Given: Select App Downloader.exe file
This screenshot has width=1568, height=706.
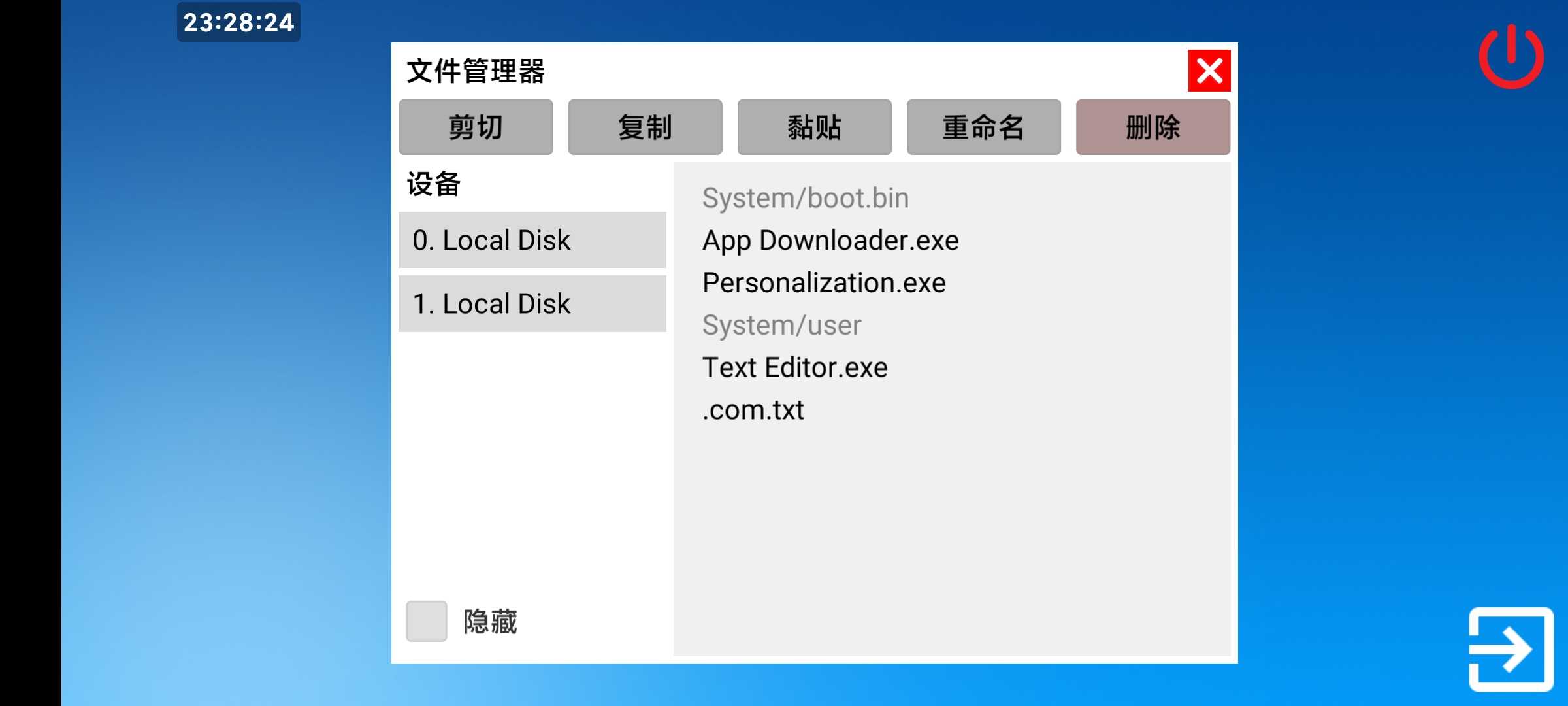Looking at the screenshot, I should [x=830, y=241].
